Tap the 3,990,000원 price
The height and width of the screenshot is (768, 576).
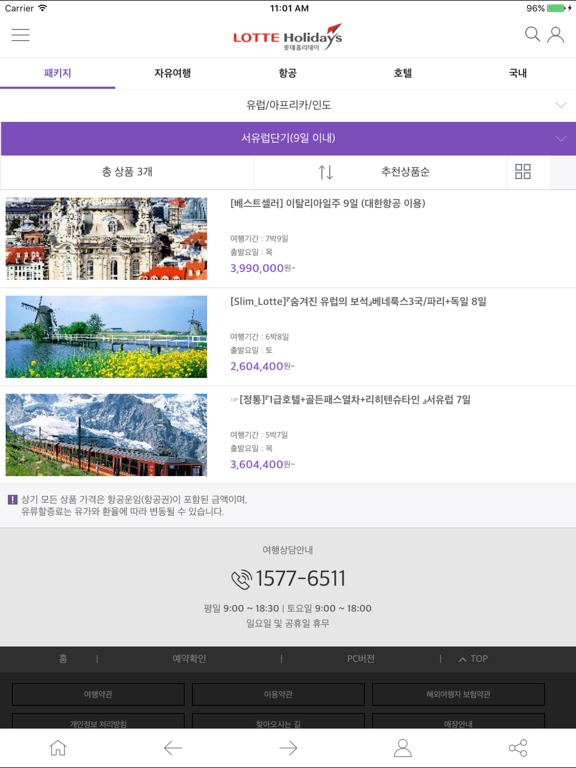point(263,268)
